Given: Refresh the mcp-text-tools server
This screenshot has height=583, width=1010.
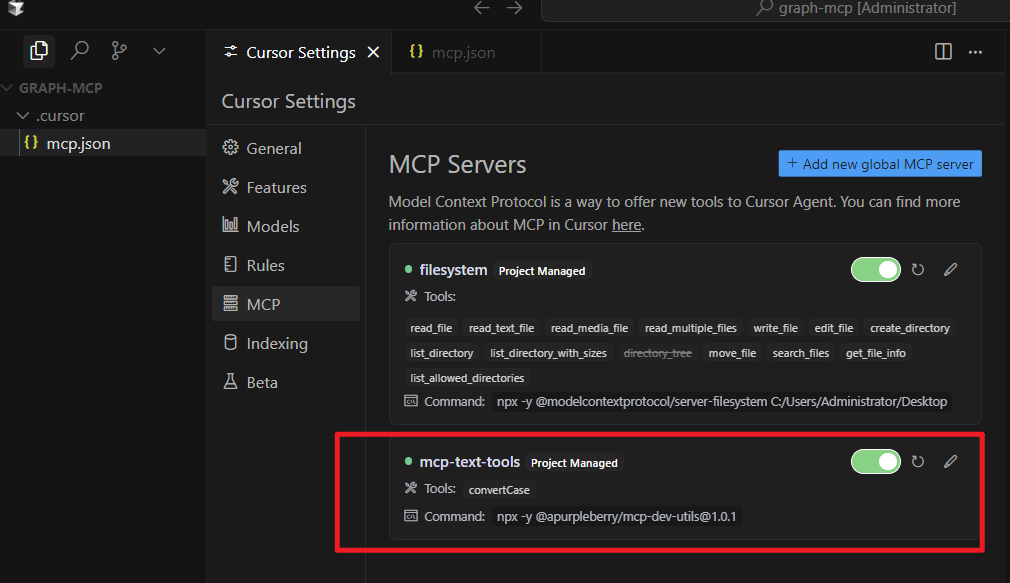Looking at the screenshot, I should (918, 462).
